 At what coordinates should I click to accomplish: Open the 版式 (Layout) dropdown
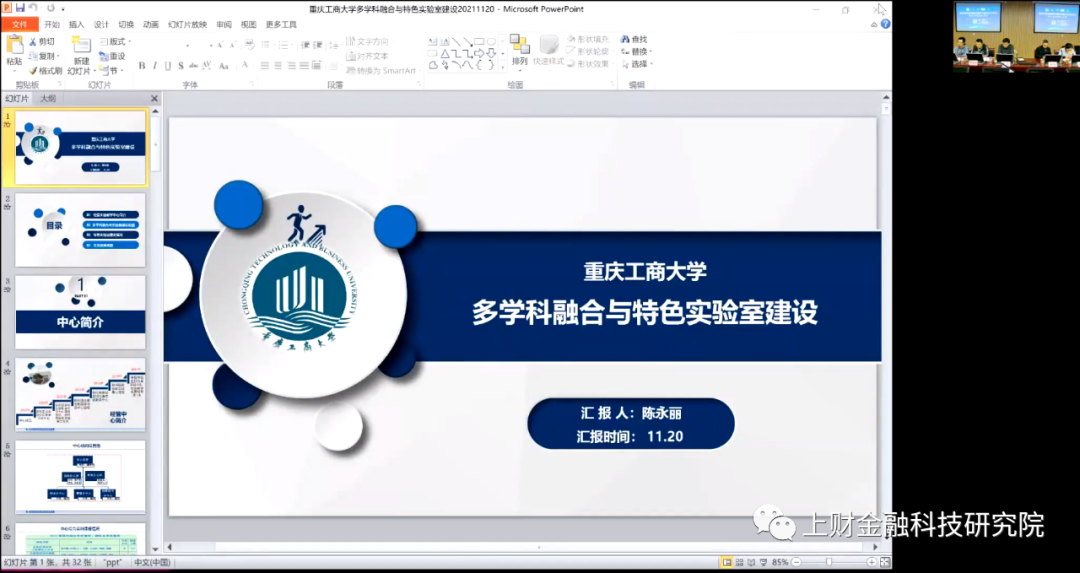pos(115,42)
